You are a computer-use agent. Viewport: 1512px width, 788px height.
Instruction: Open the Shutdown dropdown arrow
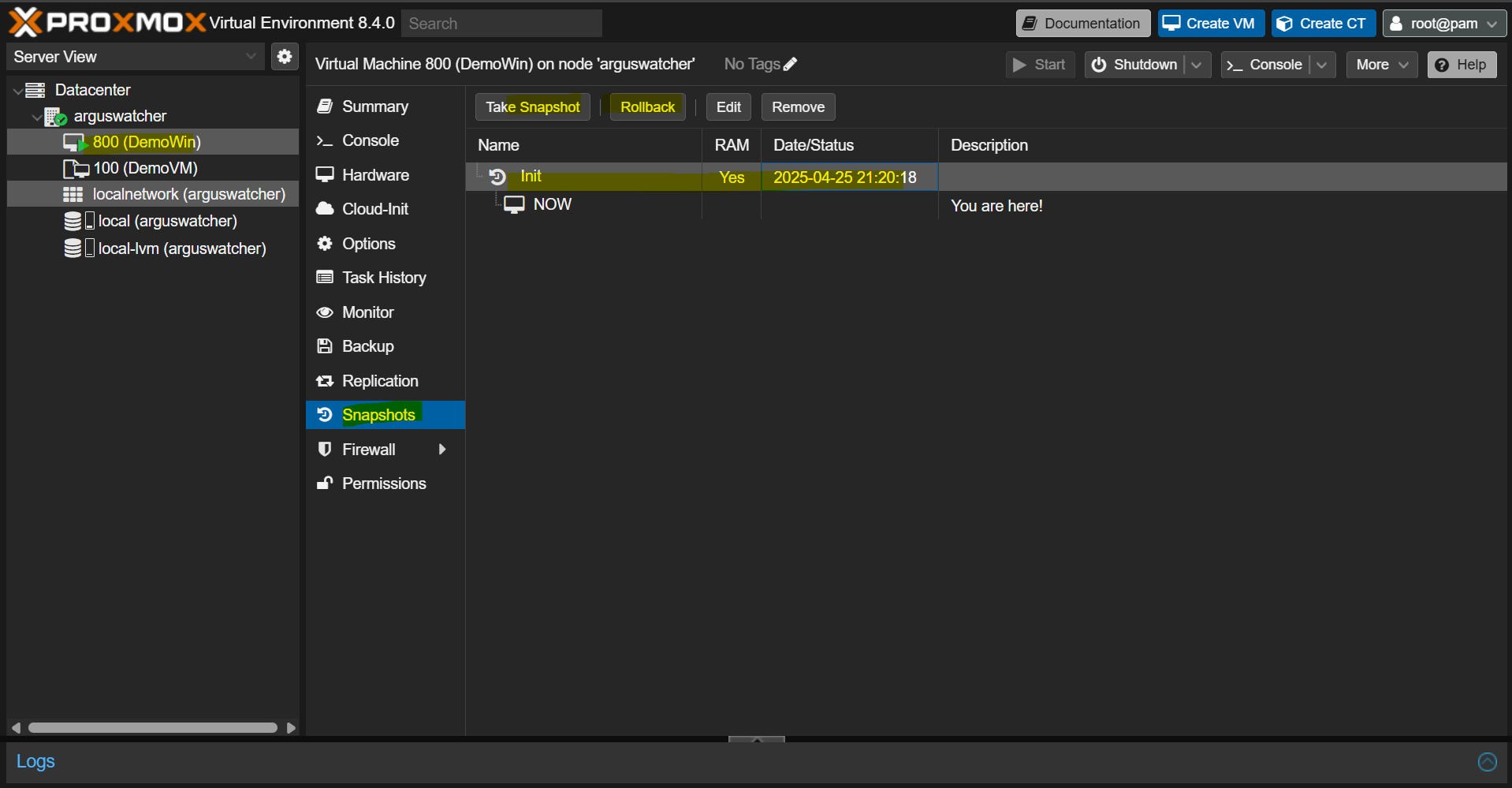tap(1197, 65)
